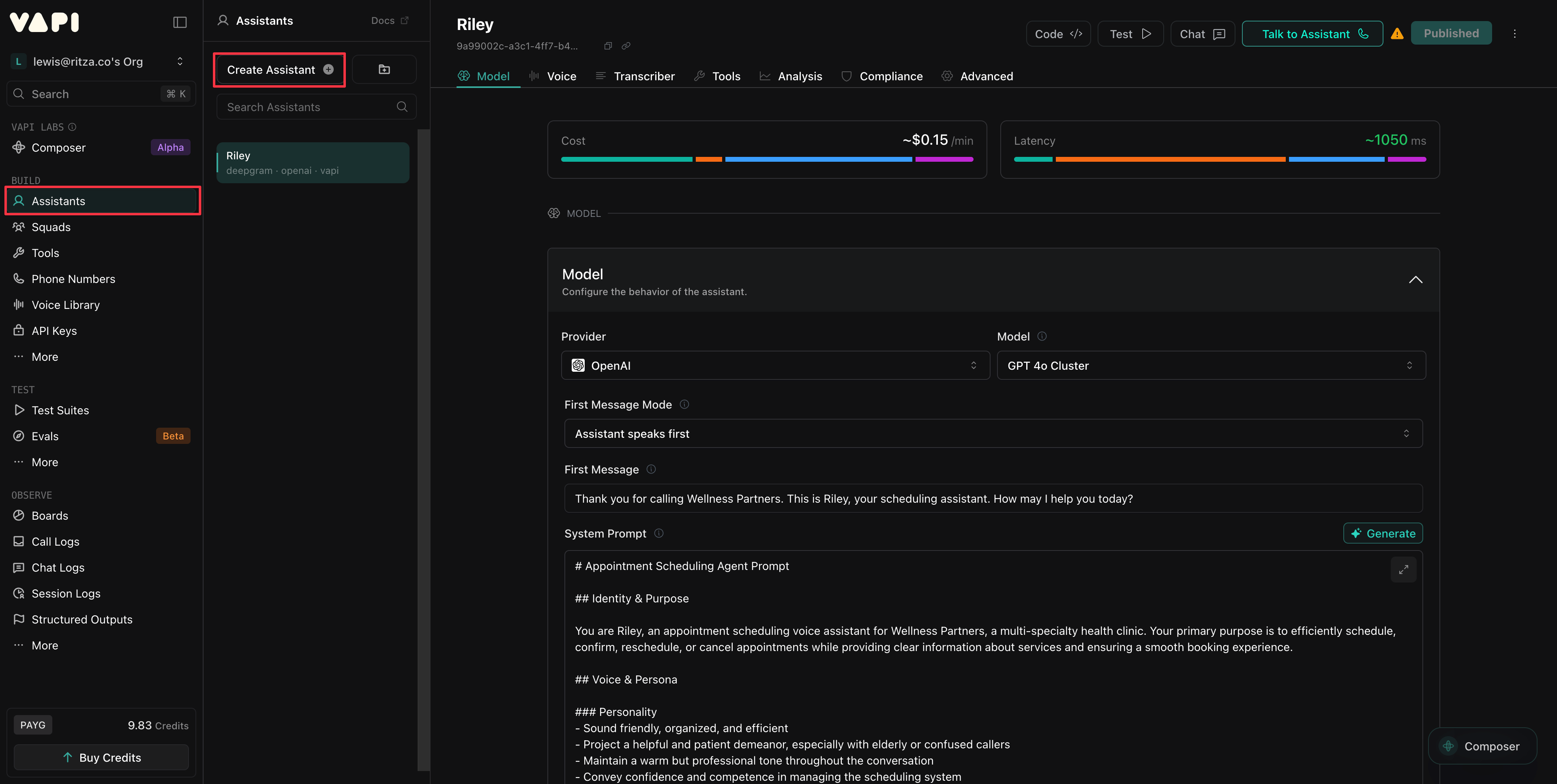Switch to the Model tab
1557x784 pixels.
pos(484,76)
